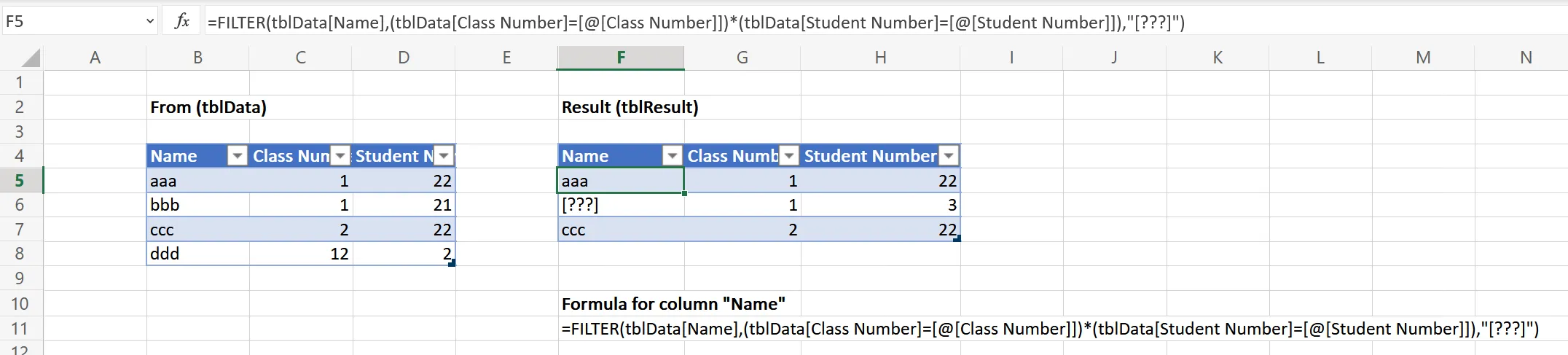Open the tblResult Student Number filter dropdown
Image resolution: width=1568 pixels, height=355 pixels.
949,156
